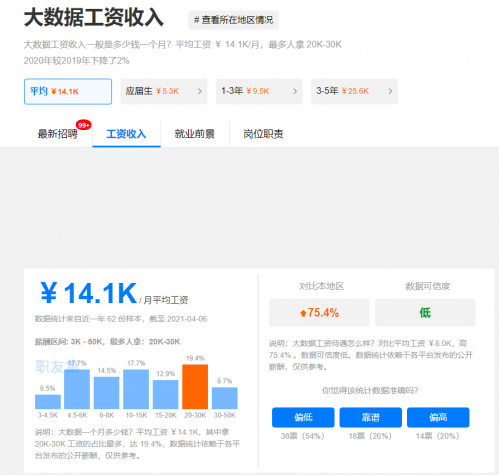Click the 查看所在地区情况 tag link
This screenshot has height=475, width=499.
(x=234, y=20)
